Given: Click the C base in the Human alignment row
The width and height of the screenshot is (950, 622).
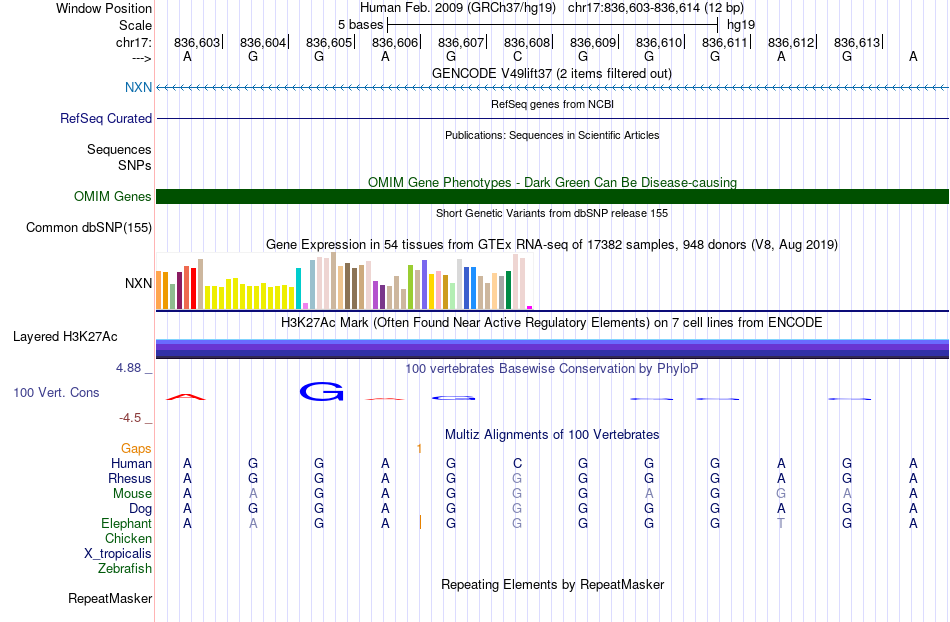Looking at the screenshot, I should (x=517, y=463).
